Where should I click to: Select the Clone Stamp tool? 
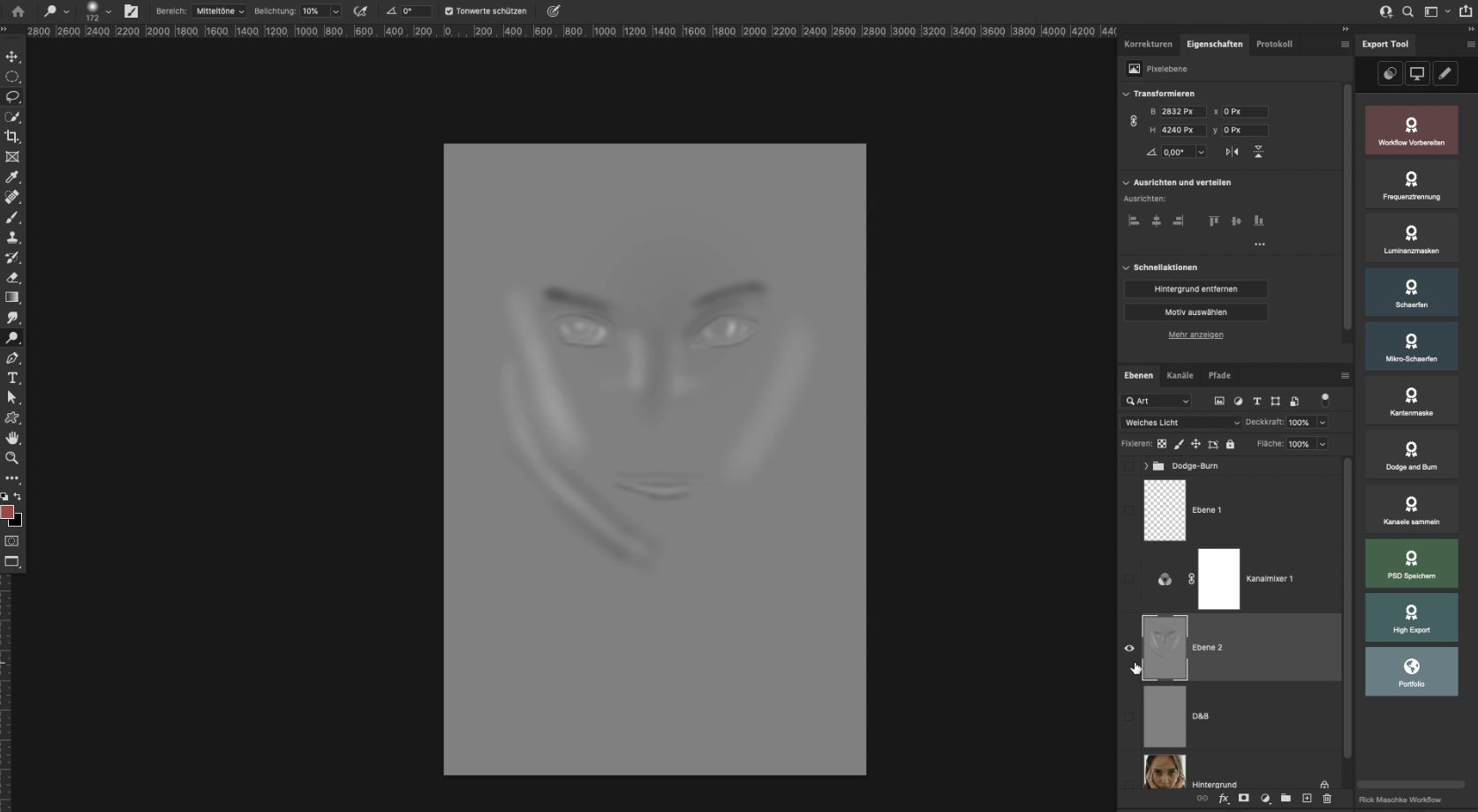click(12, 237)
